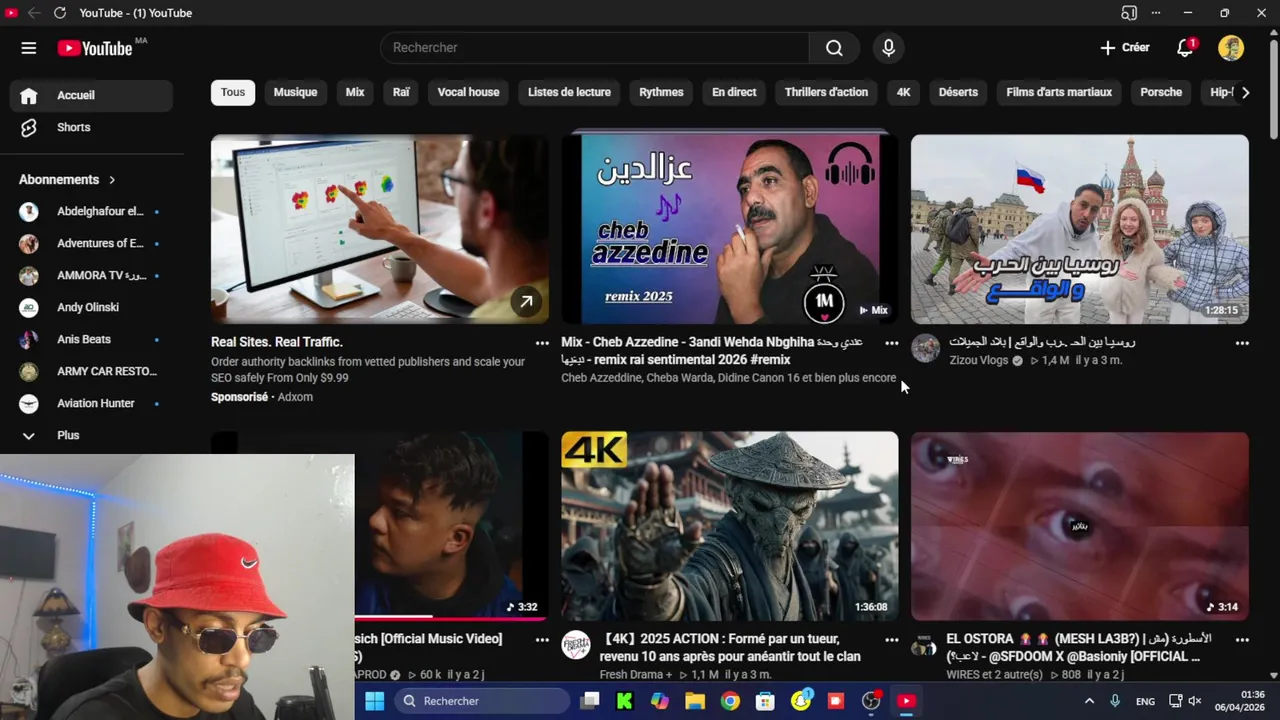Viewport: 1280px width, 720px height.
Task: Open Adventures of E... subscription
Action: coord(91,244)
